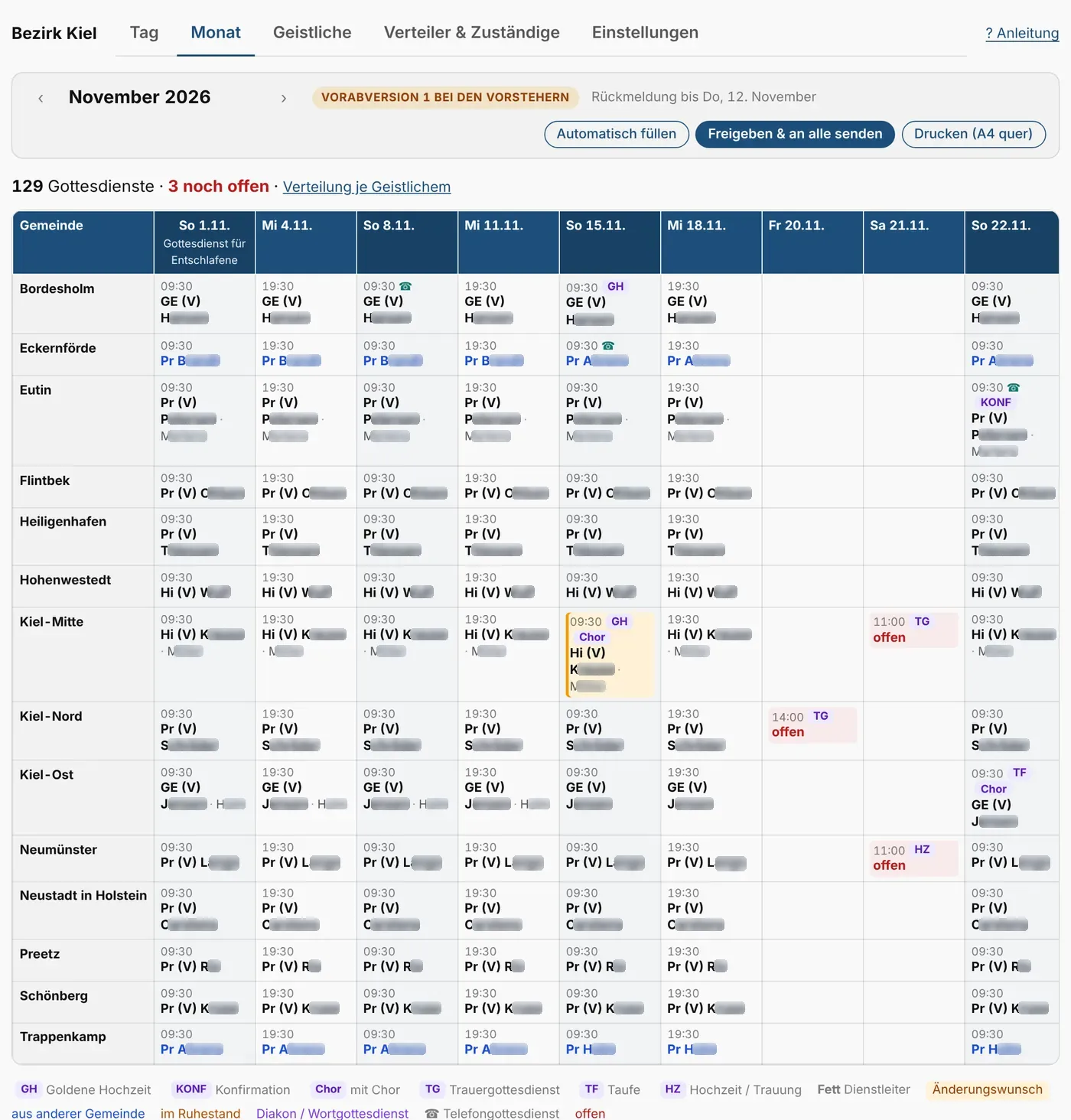Open Verteiler & Zuständige tab

pos(472,33)
